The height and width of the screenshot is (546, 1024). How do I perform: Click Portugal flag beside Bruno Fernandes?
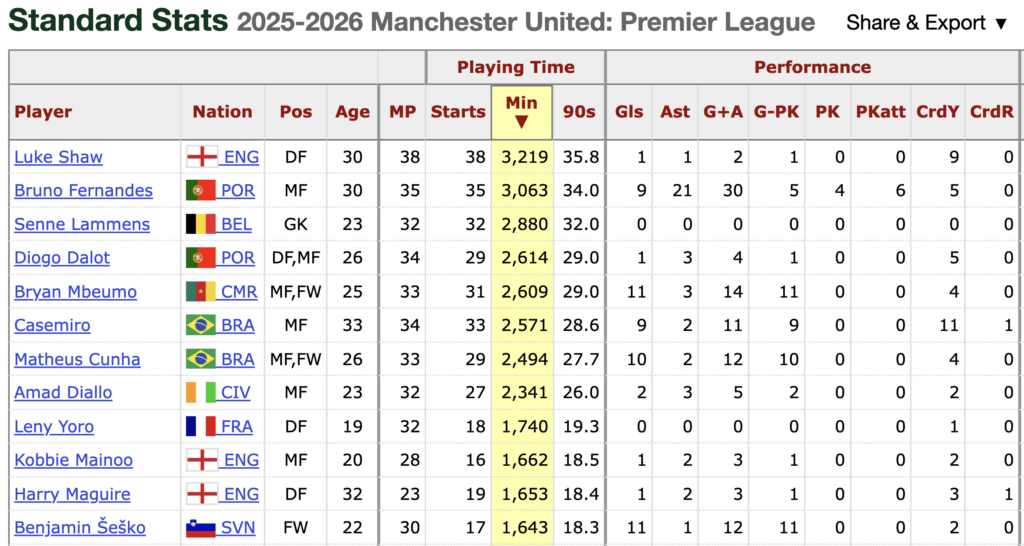point(202,191)
